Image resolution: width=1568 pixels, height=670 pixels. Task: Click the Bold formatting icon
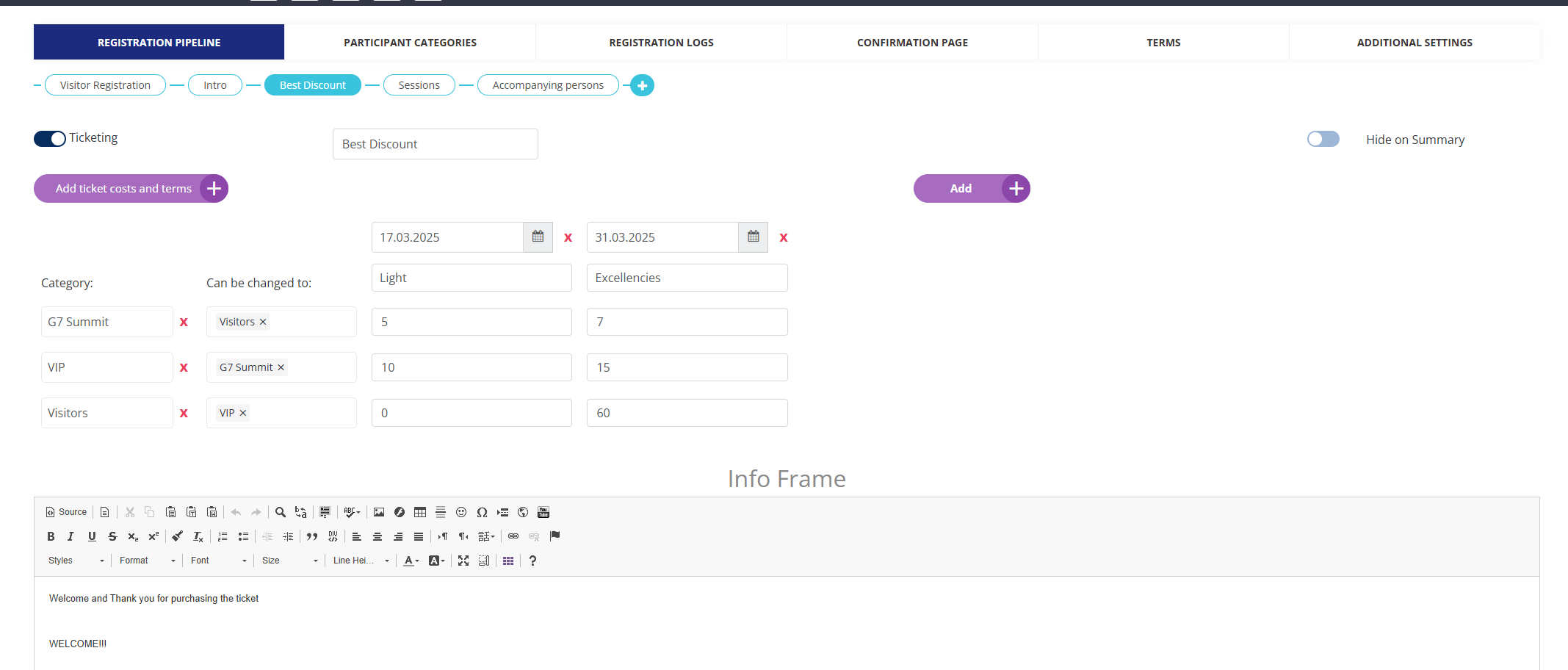[x=51, y=536]
